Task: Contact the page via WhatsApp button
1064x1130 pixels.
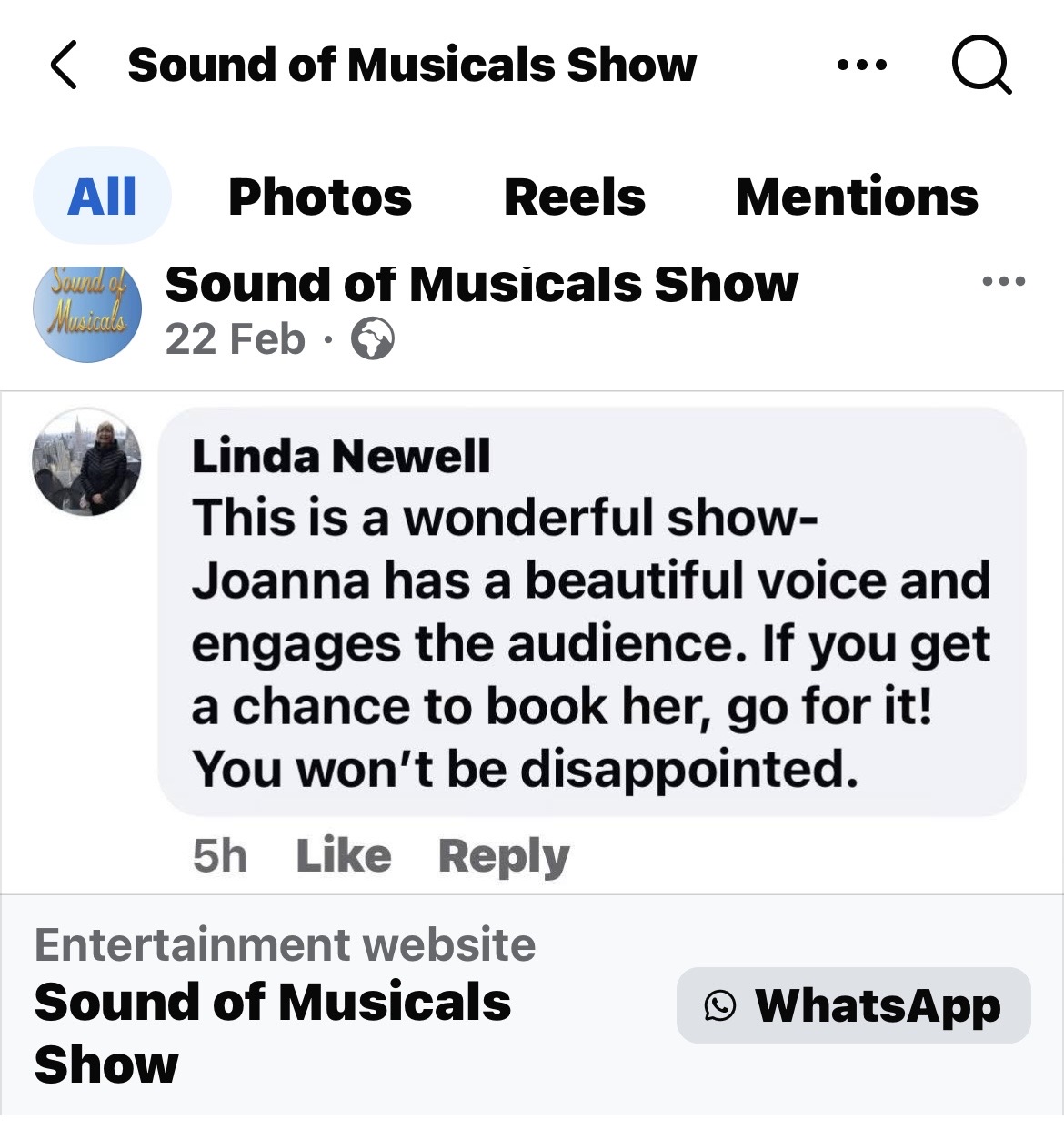Action: coord(853,1005)
